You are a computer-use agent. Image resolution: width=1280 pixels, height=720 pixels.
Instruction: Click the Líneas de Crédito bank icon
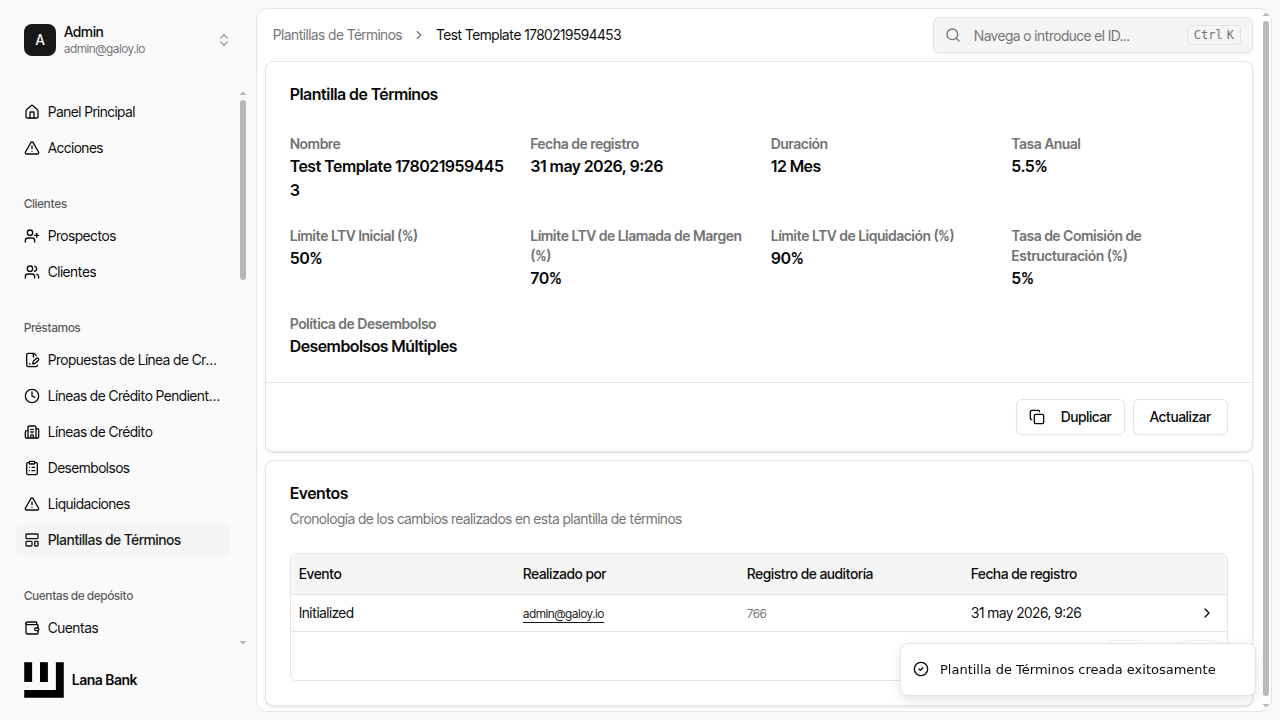(32, 432)
